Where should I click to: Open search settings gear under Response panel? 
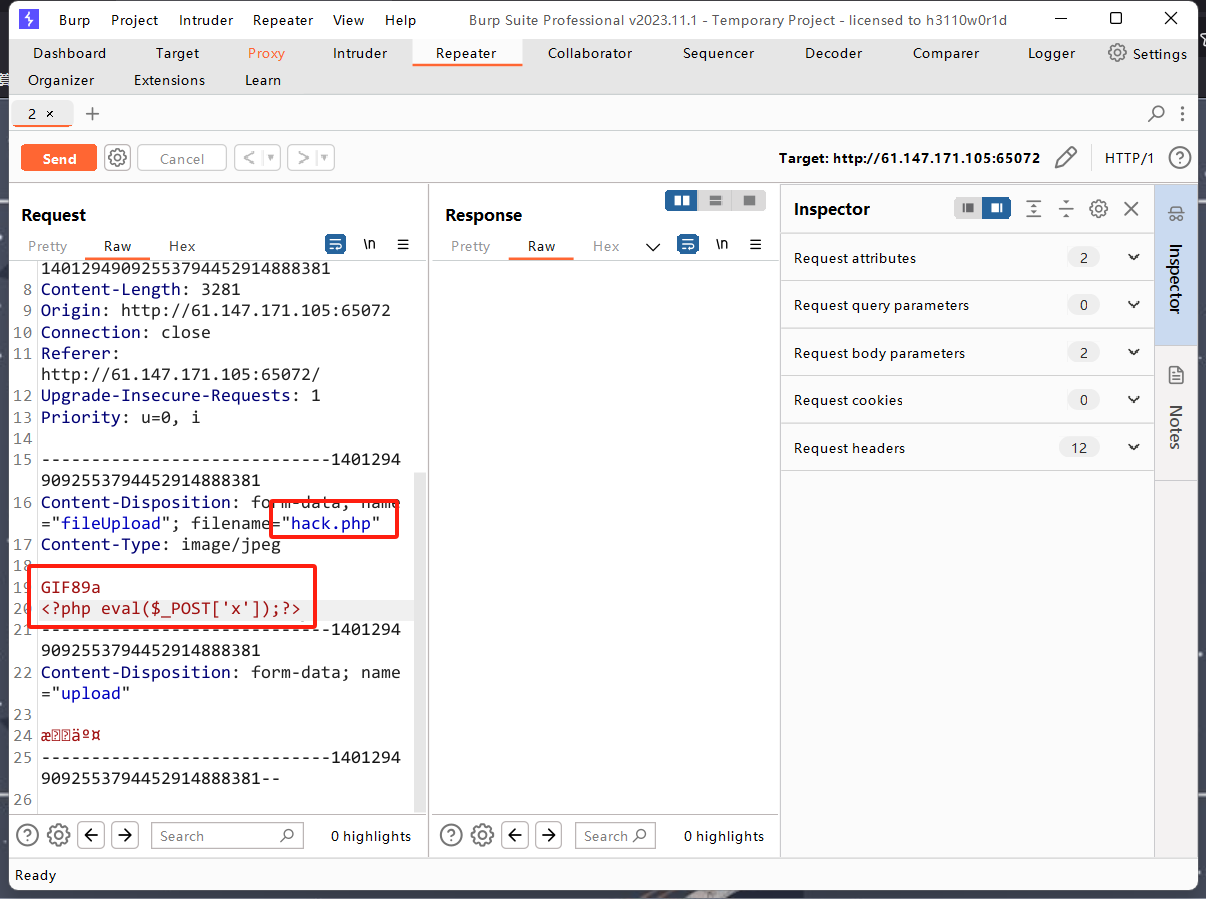click(483, 835)
